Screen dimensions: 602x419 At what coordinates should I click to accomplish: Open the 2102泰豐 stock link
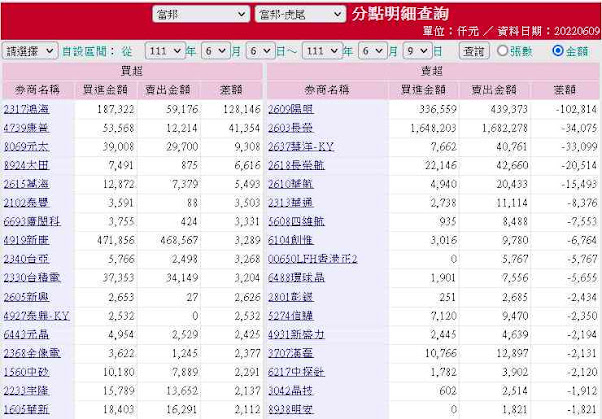point(26,202)
